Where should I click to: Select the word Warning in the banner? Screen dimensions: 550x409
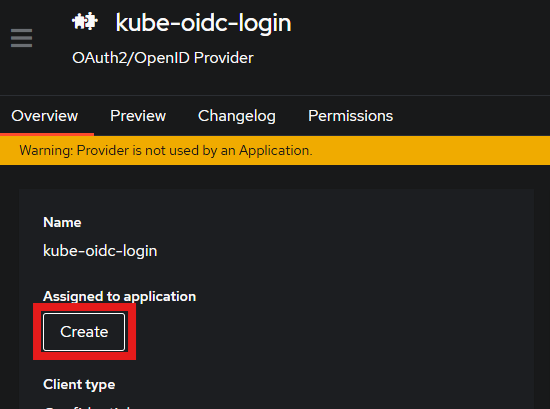[46, 150]
